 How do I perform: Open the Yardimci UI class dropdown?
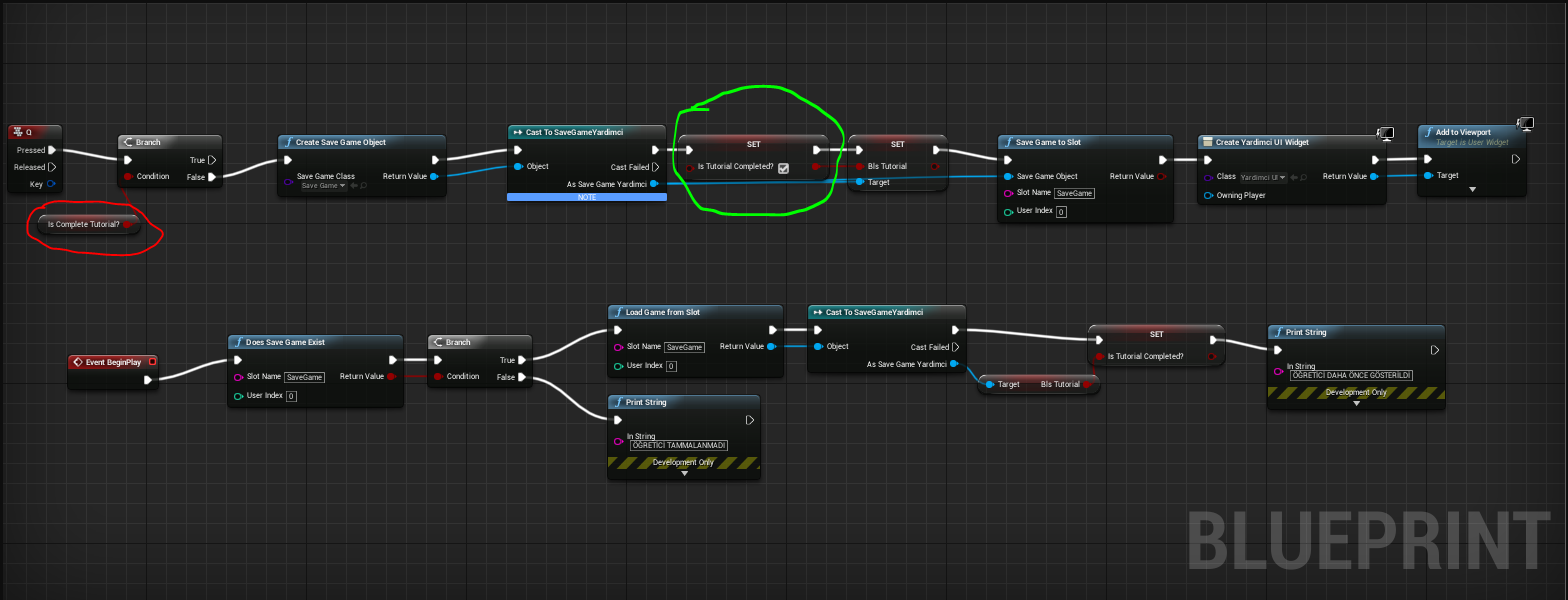point(1264,177)
